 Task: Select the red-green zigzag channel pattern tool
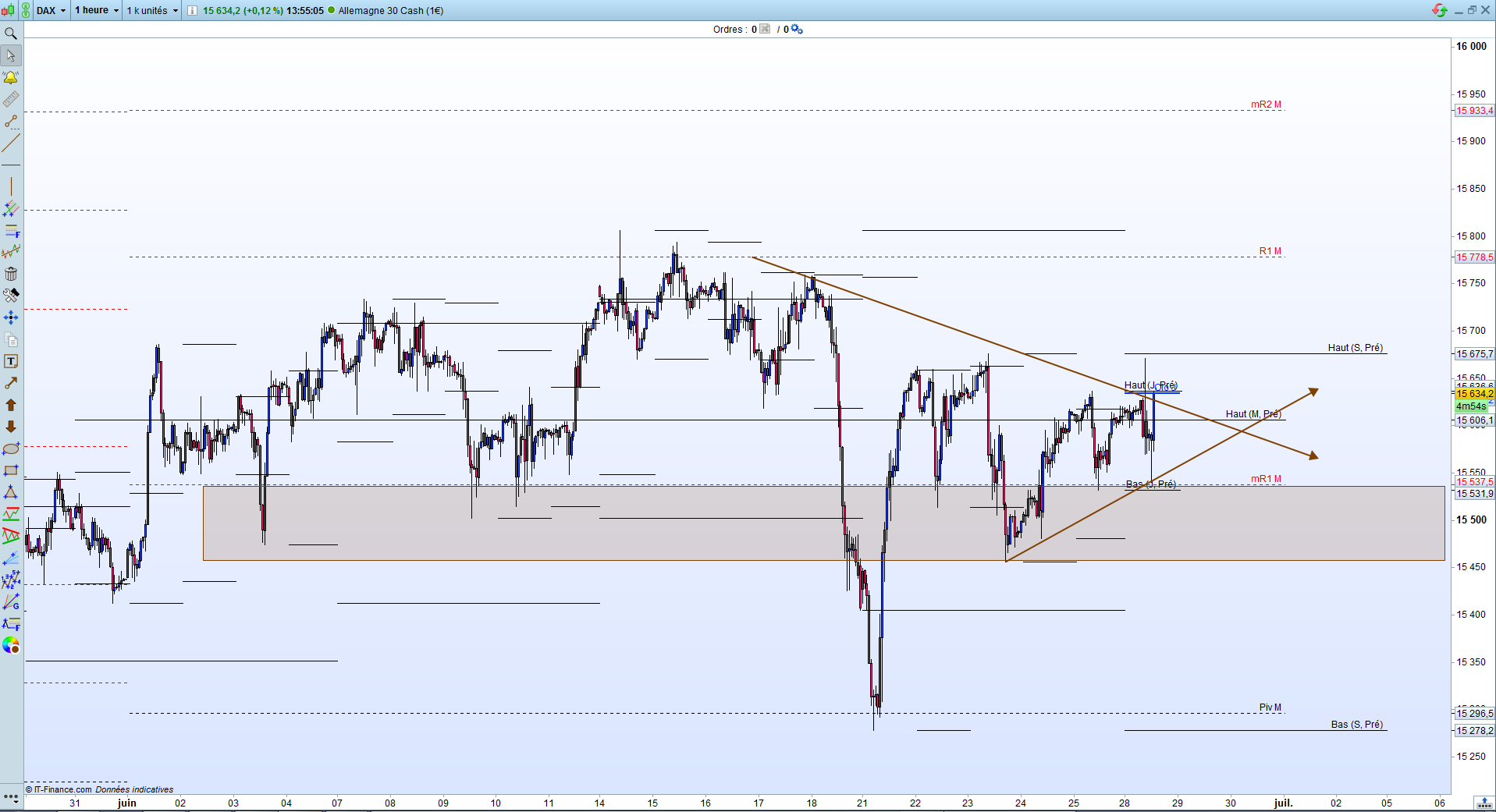[11, 514]
